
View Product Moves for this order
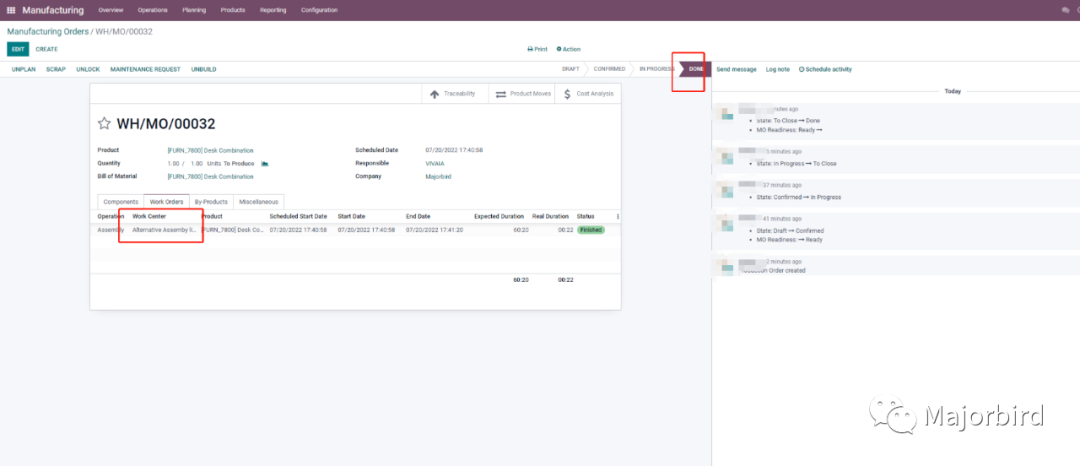tap(522, 94)
